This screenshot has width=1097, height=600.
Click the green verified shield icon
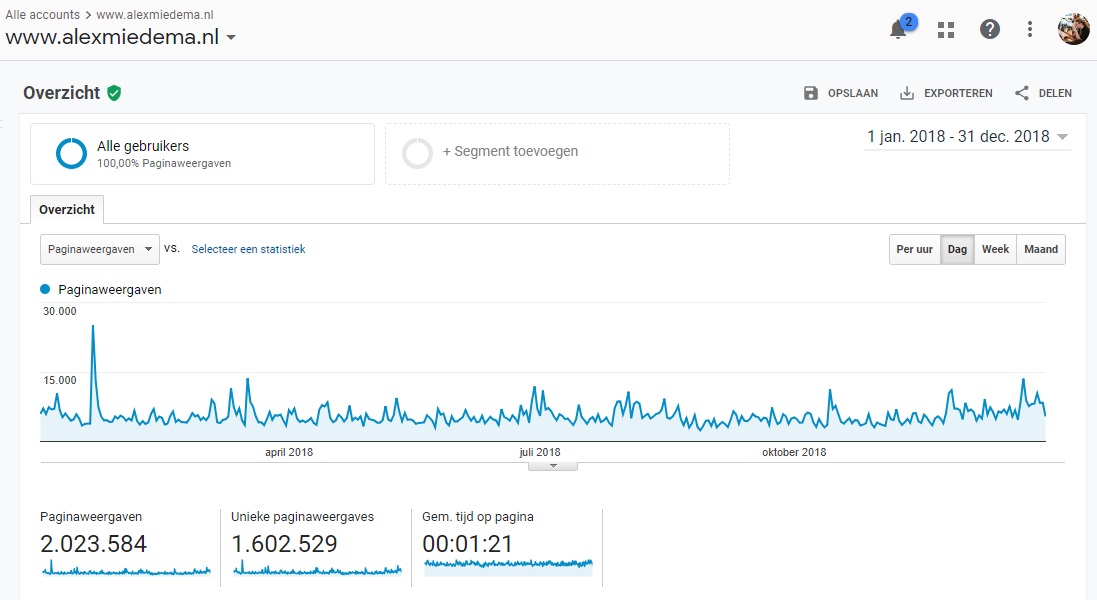(114, 93)
